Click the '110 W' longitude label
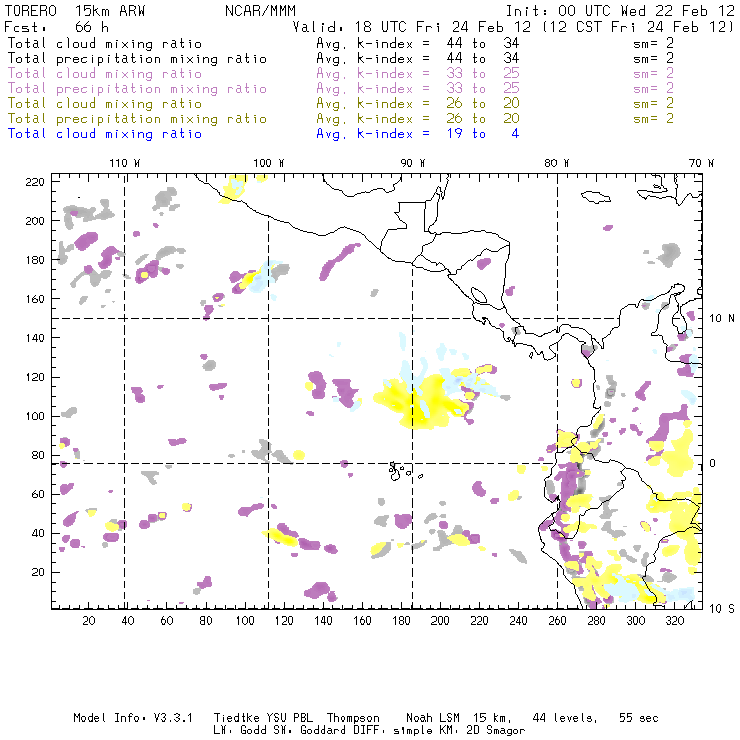This screenshot has height=740, width=740. point(125,163)
